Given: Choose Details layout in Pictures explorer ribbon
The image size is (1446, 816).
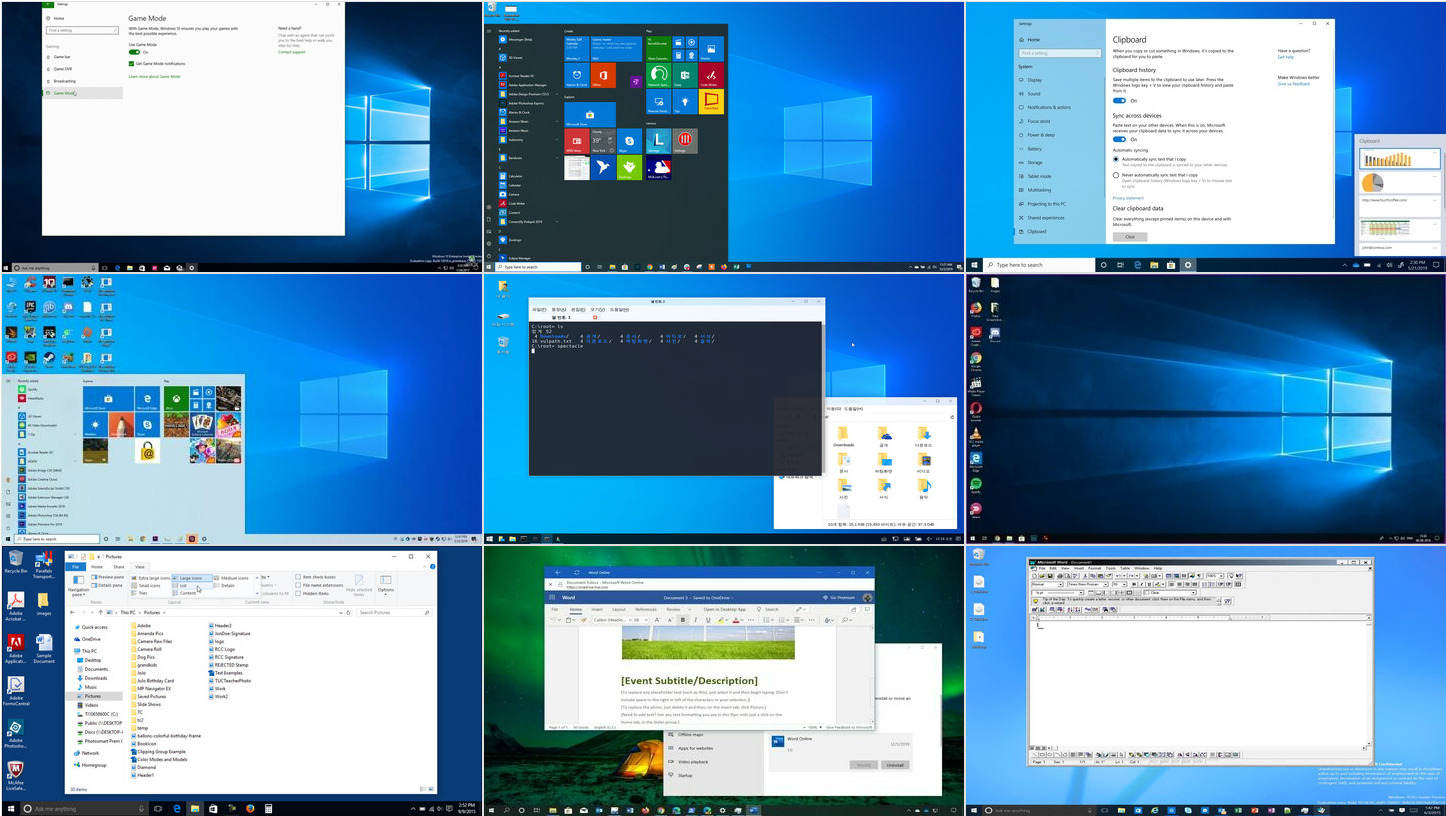Looking at the screenshot, I should tap(225, 586).
